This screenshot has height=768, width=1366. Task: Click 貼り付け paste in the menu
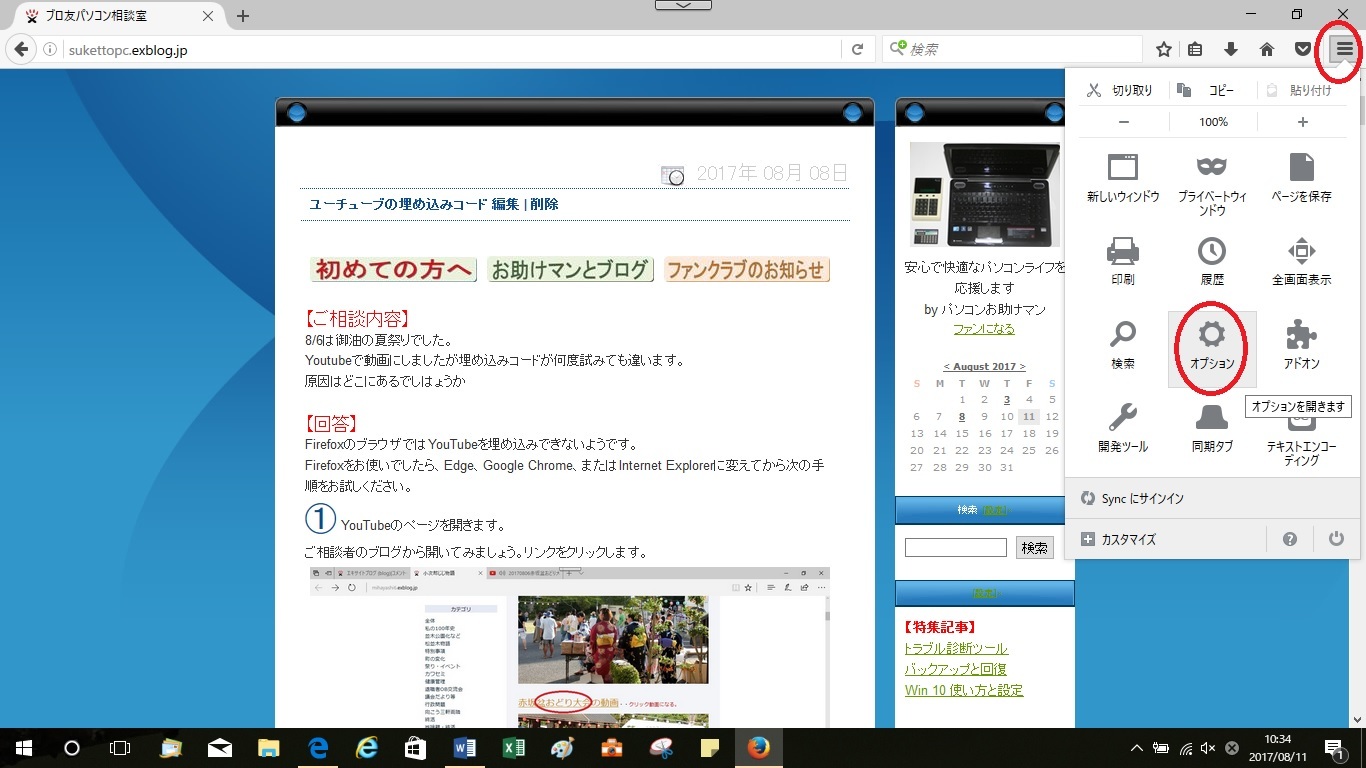(x=1299, y=90)
